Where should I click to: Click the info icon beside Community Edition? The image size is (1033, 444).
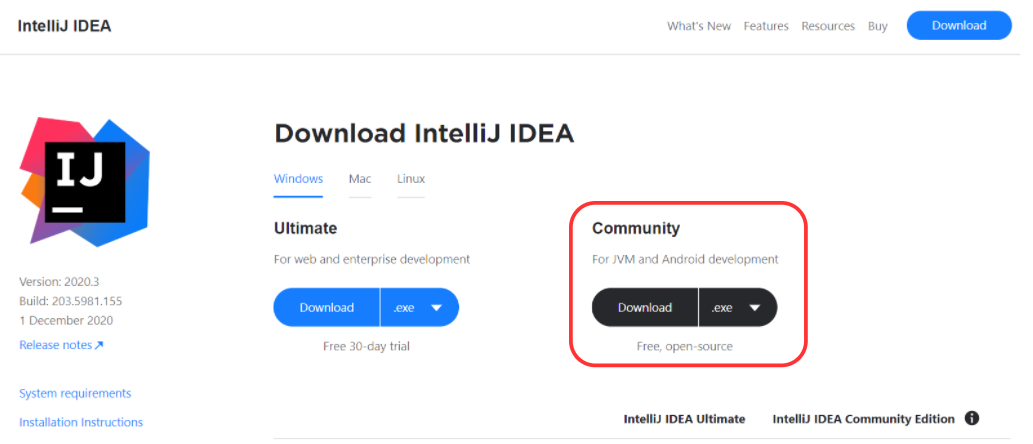pos(971,419)
